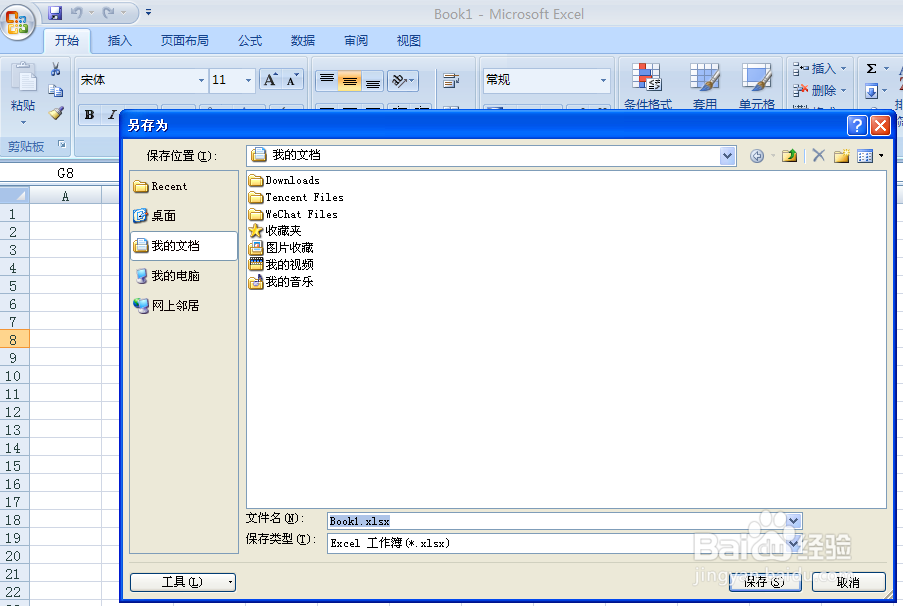Click the Redo icon in quick access toolbar
Screen dimensions: 903x606
(108, 13)
